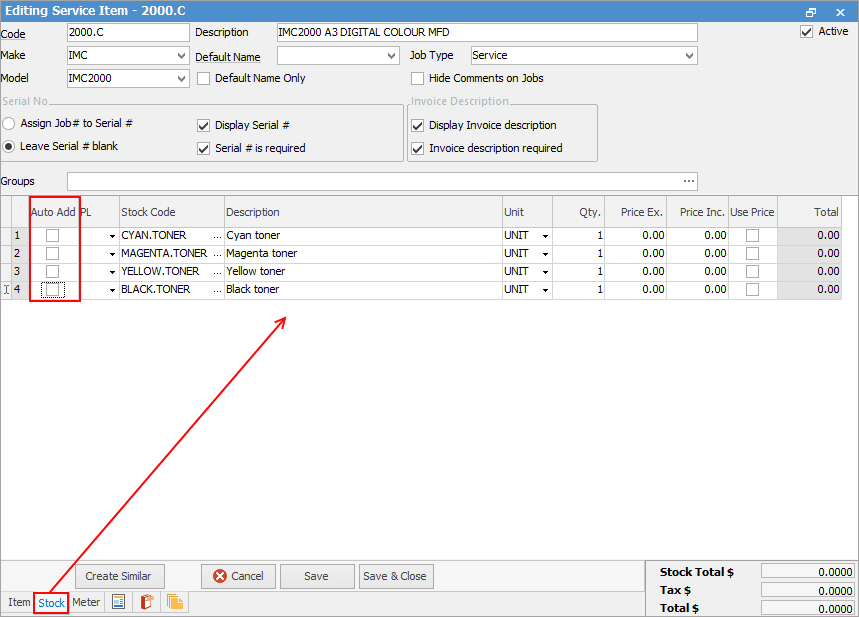Click the restore window icon in title bar
This screenshot has width=859, height=617.
811,10
